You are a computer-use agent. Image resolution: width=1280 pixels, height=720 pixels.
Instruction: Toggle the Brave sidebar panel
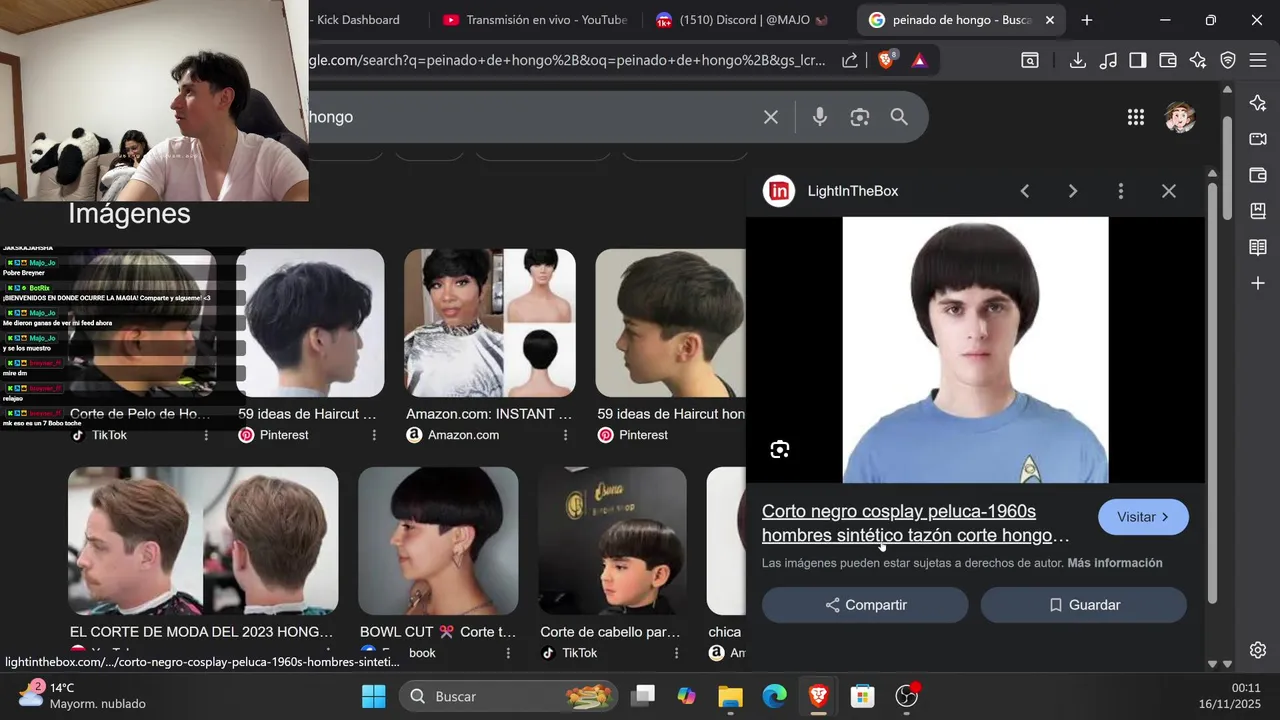[x=1138, y=60]
